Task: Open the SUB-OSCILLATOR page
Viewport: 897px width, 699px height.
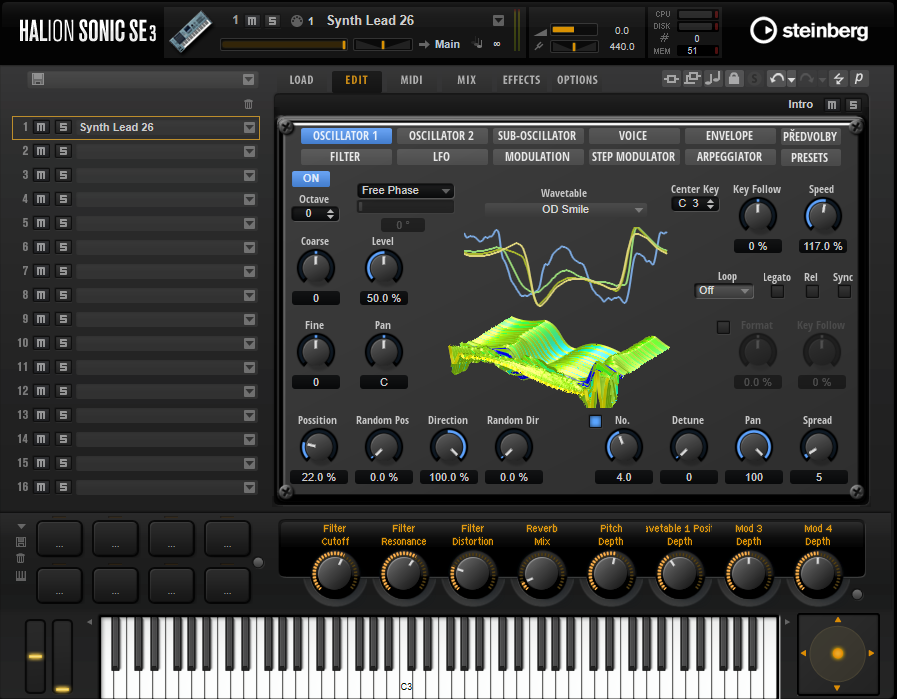Action: pos(537,136)
